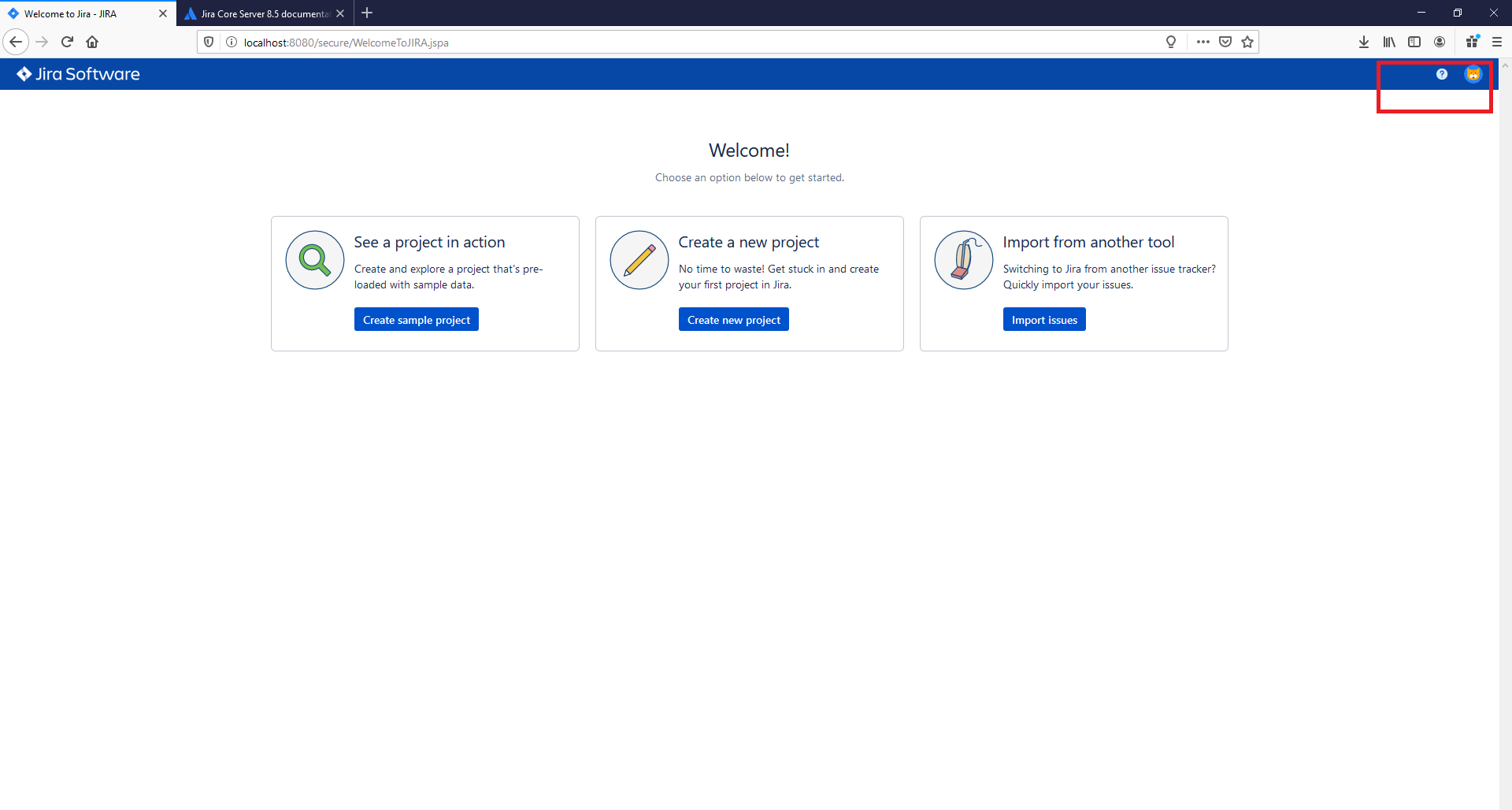
Task: Click the 'See a project in action' heading
Action: pos(429,242)
